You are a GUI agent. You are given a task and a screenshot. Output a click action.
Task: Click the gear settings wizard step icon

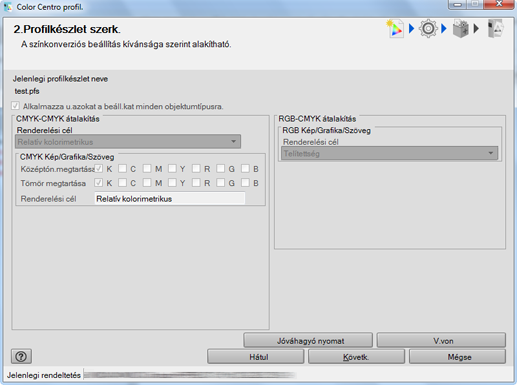click(428, 29)
